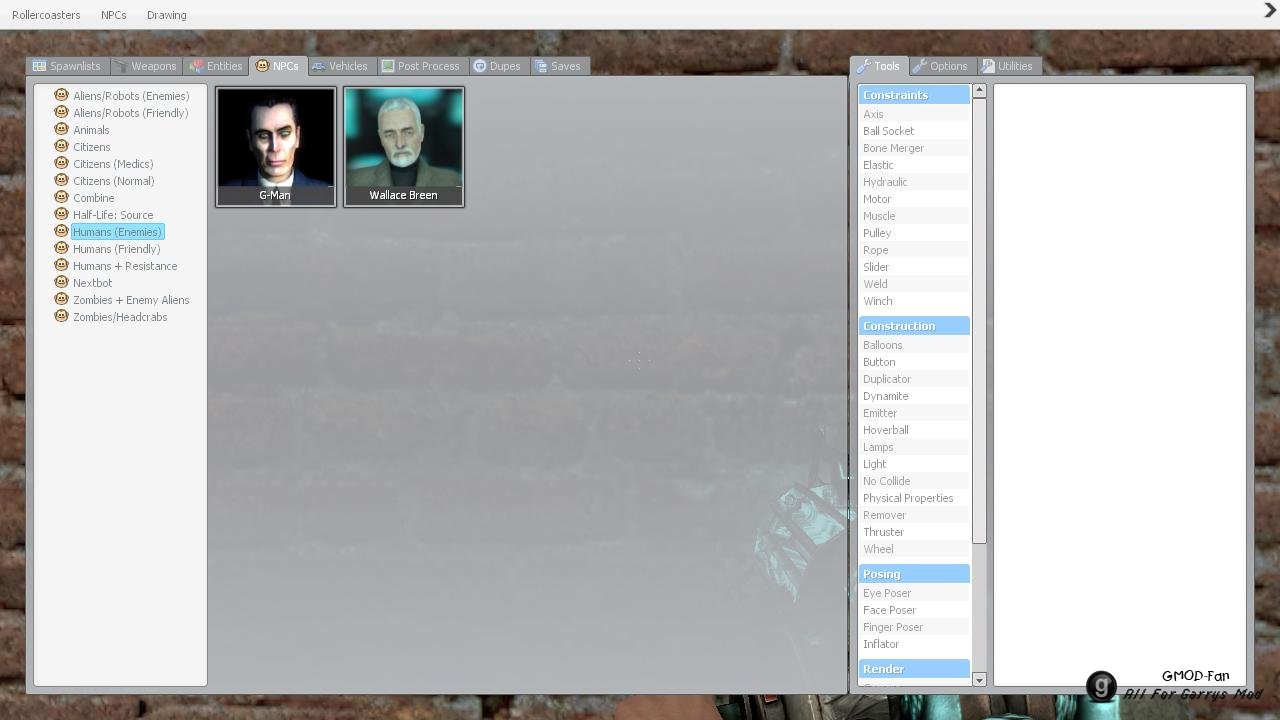Select the Physical Properties tool

tap(914, 498)
